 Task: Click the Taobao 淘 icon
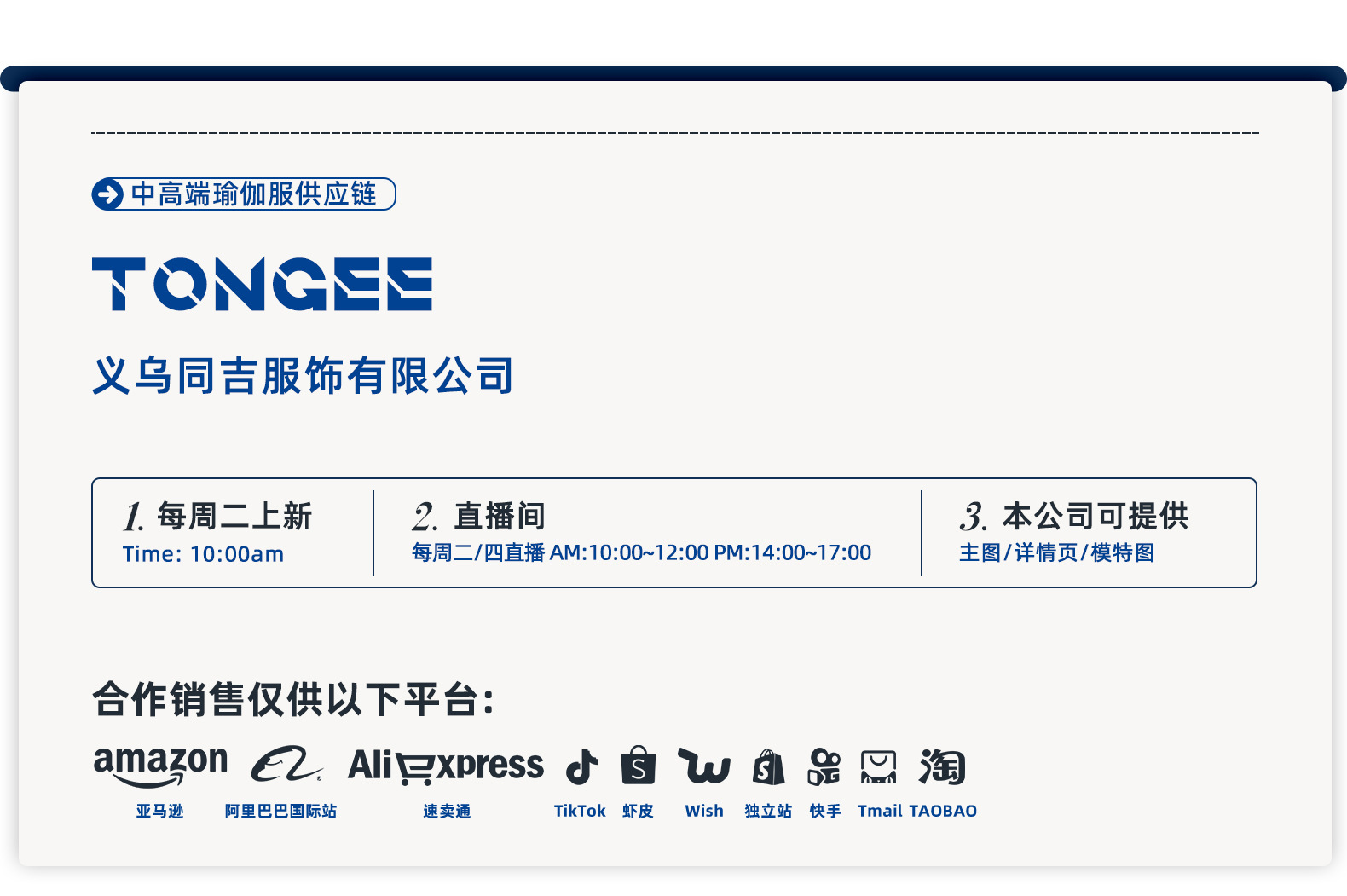(941, 766)
